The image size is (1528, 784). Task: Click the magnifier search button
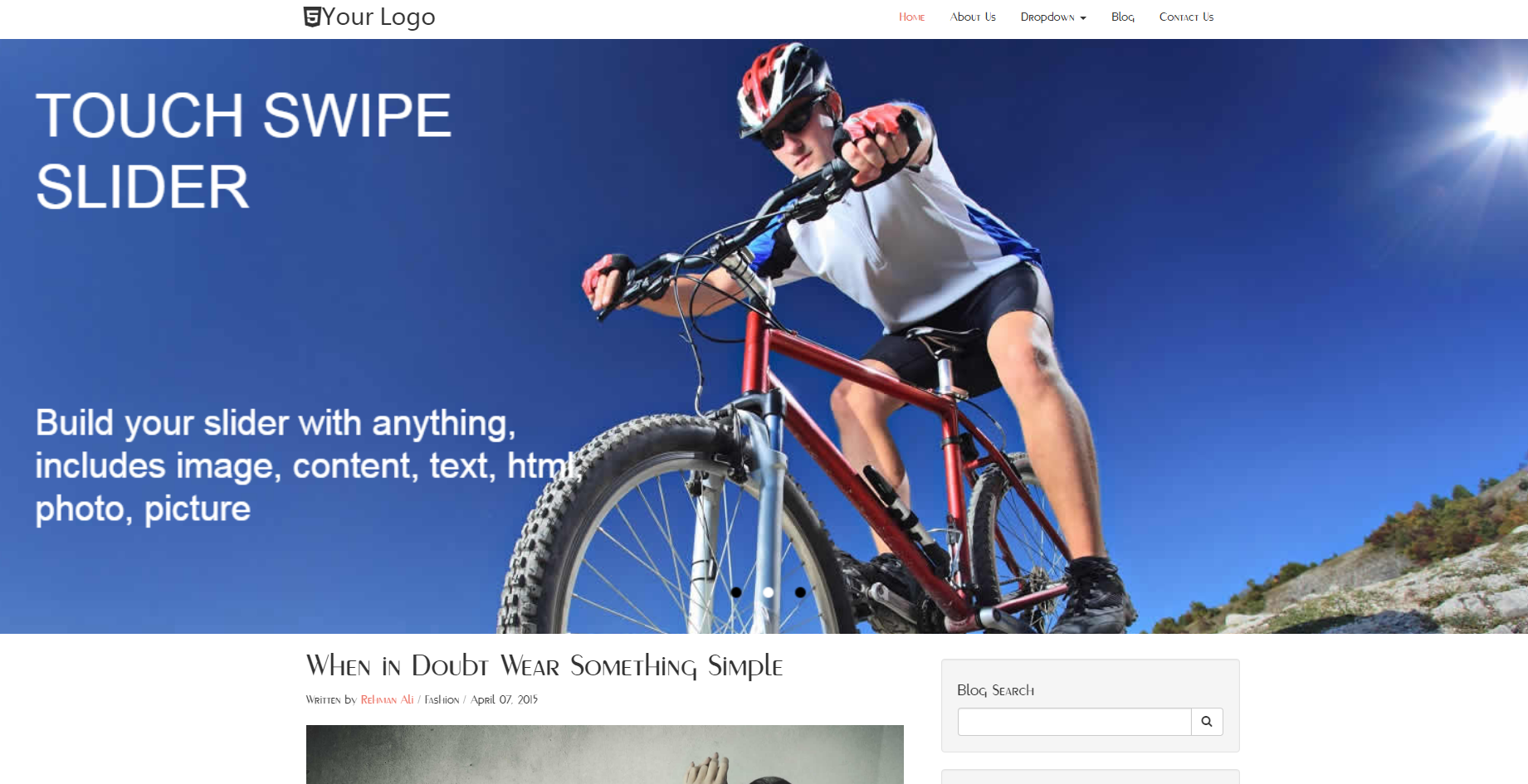click(1207, 722)
